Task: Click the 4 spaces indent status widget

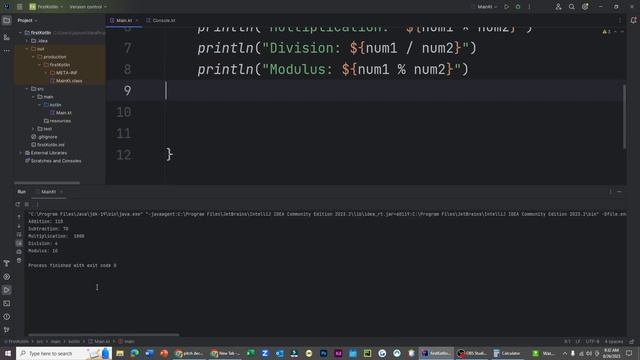Action: point(613,341)
